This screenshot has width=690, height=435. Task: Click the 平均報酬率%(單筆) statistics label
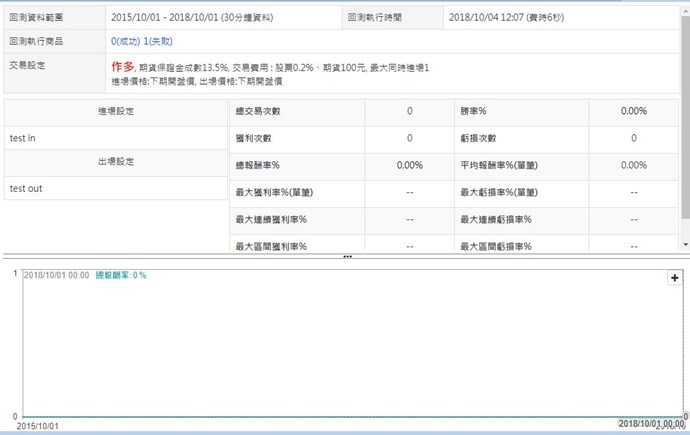pos(500,165)
